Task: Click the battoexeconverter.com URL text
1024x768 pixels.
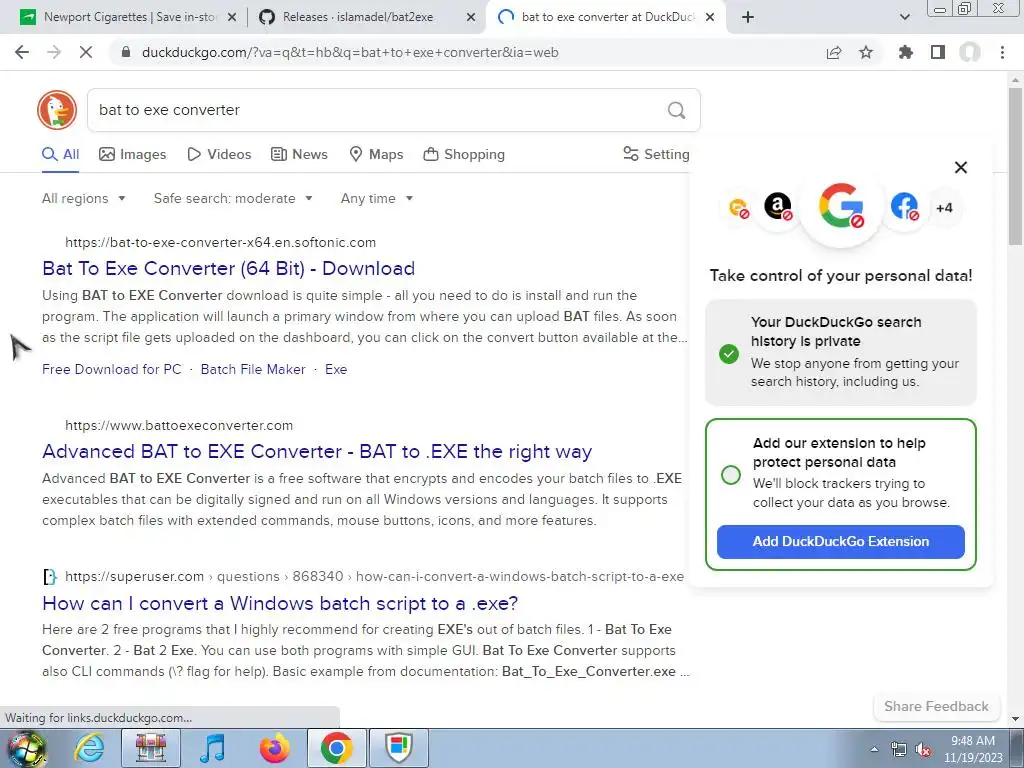Action: pyautogui.click(x=179, y=425)
